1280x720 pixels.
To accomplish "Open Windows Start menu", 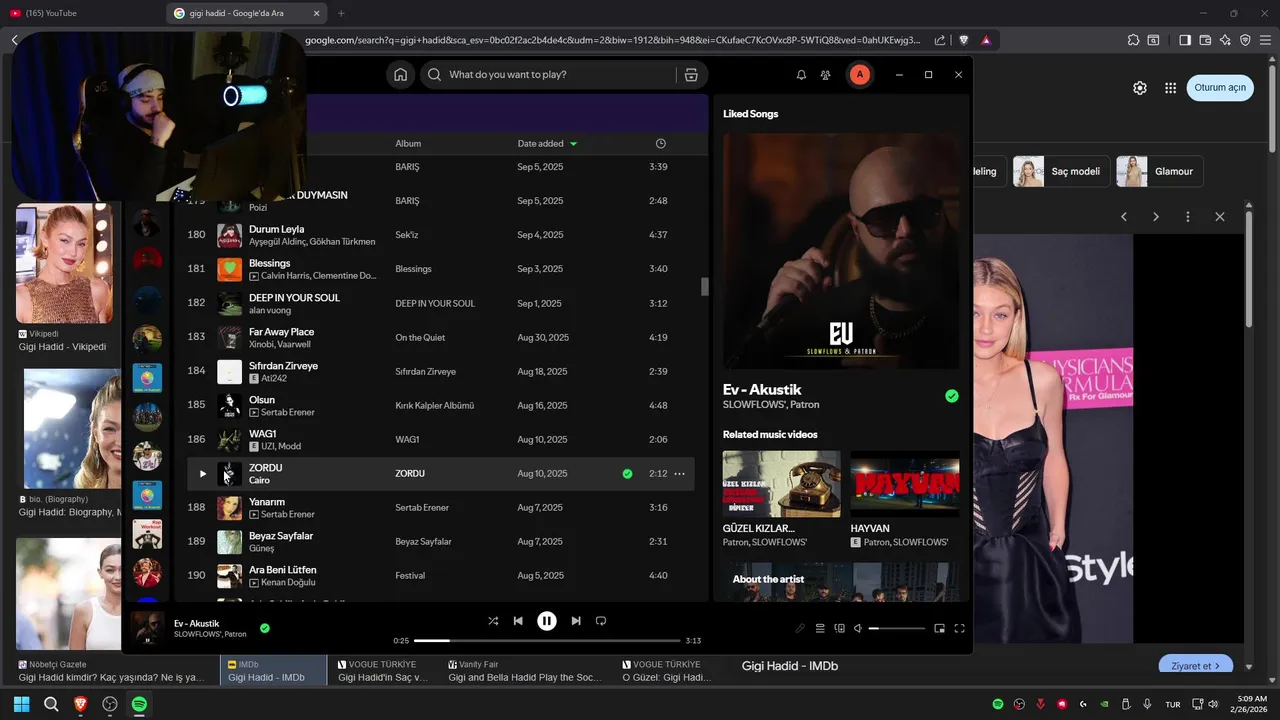I will [x=21, y=704].
